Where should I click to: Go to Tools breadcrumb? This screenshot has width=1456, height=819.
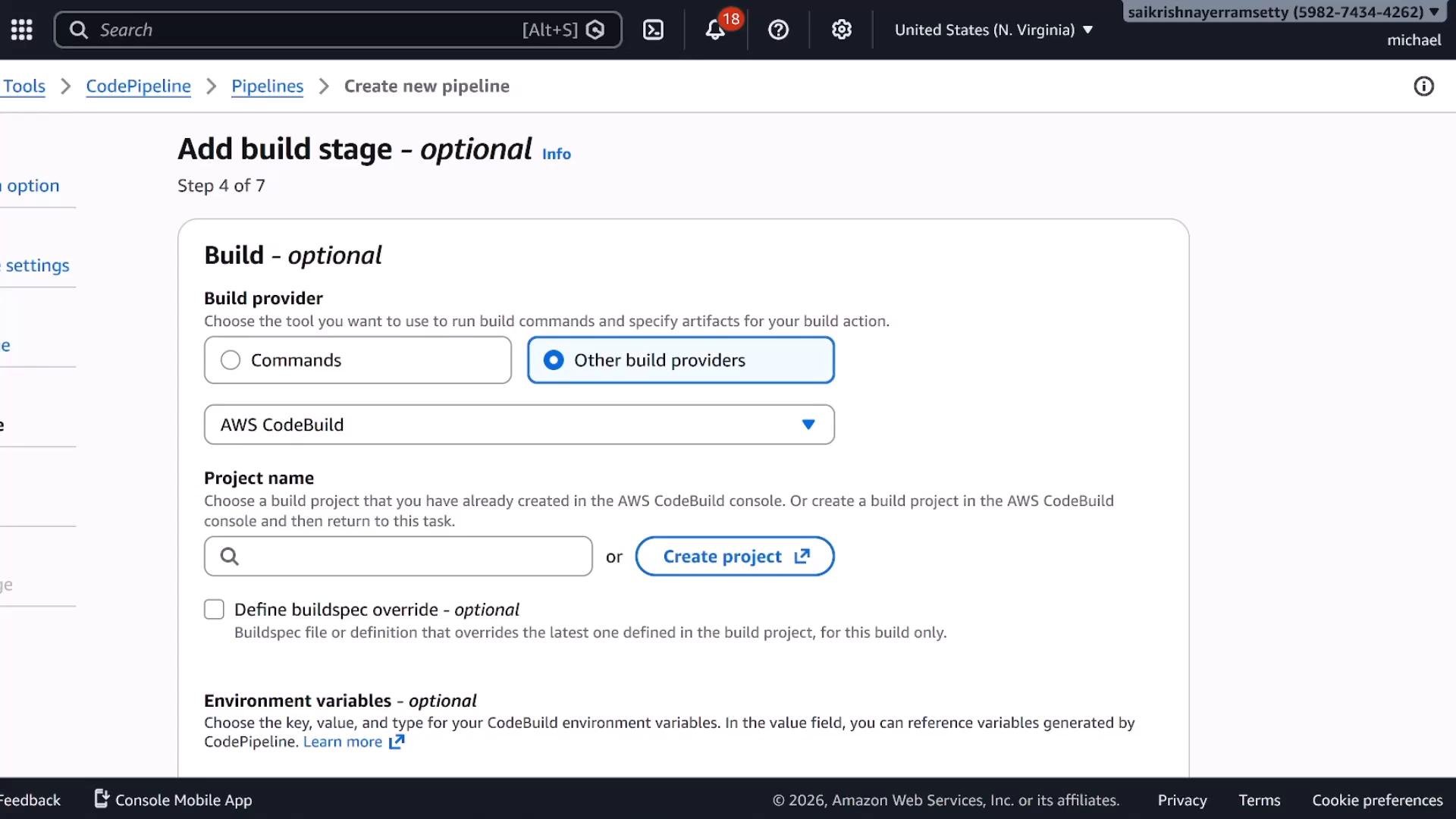[x=24, y=86]
